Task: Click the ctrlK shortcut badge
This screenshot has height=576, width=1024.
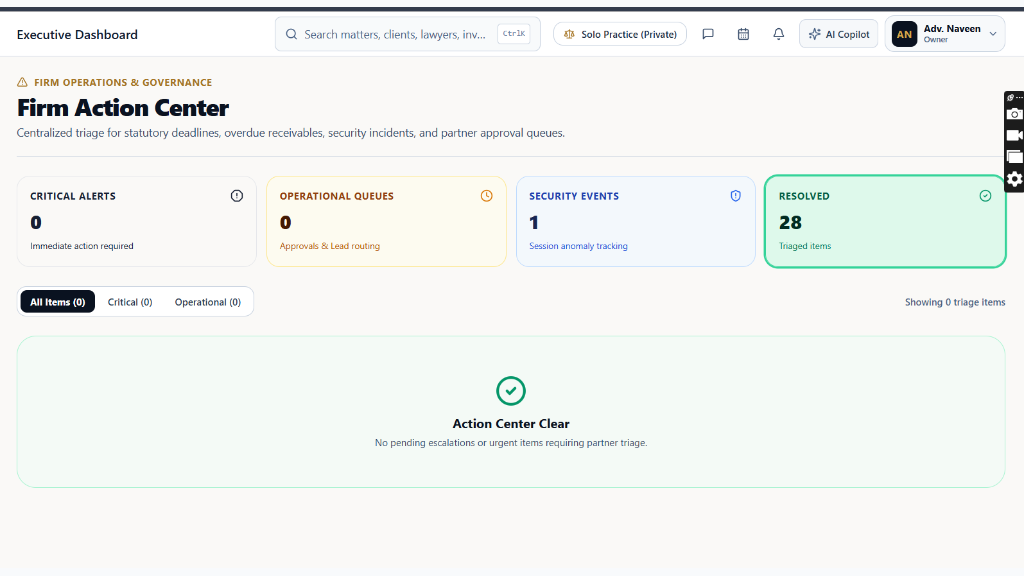Action: [514, 33]
